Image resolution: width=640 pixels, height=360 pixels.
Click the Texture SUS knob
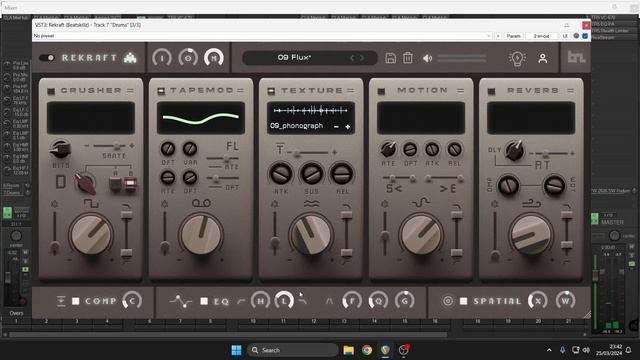tap(311, 174)
